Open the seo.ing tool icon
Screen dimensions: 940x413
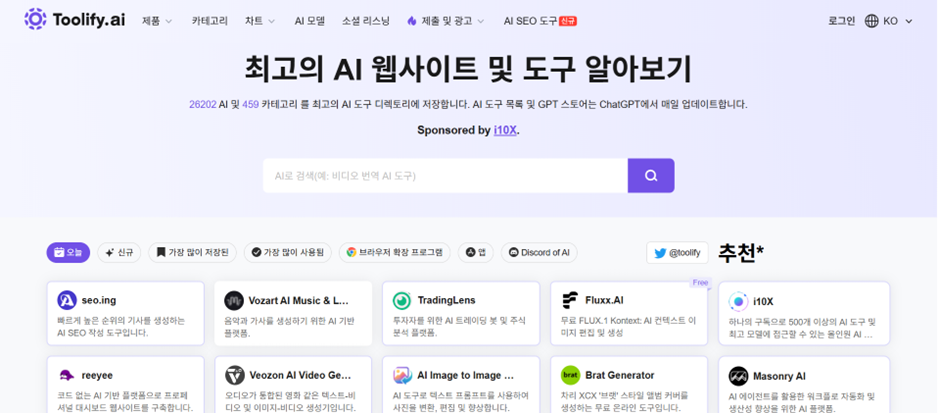click(67, 300)
